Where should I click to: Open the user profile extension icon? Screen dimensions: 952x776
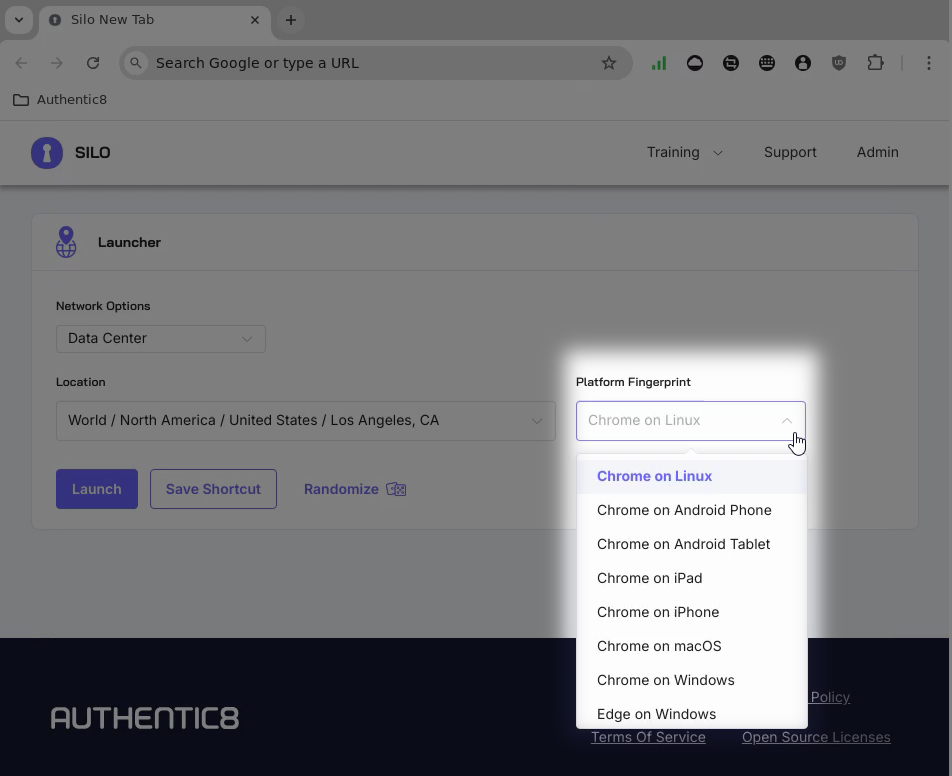click(803, 63)
